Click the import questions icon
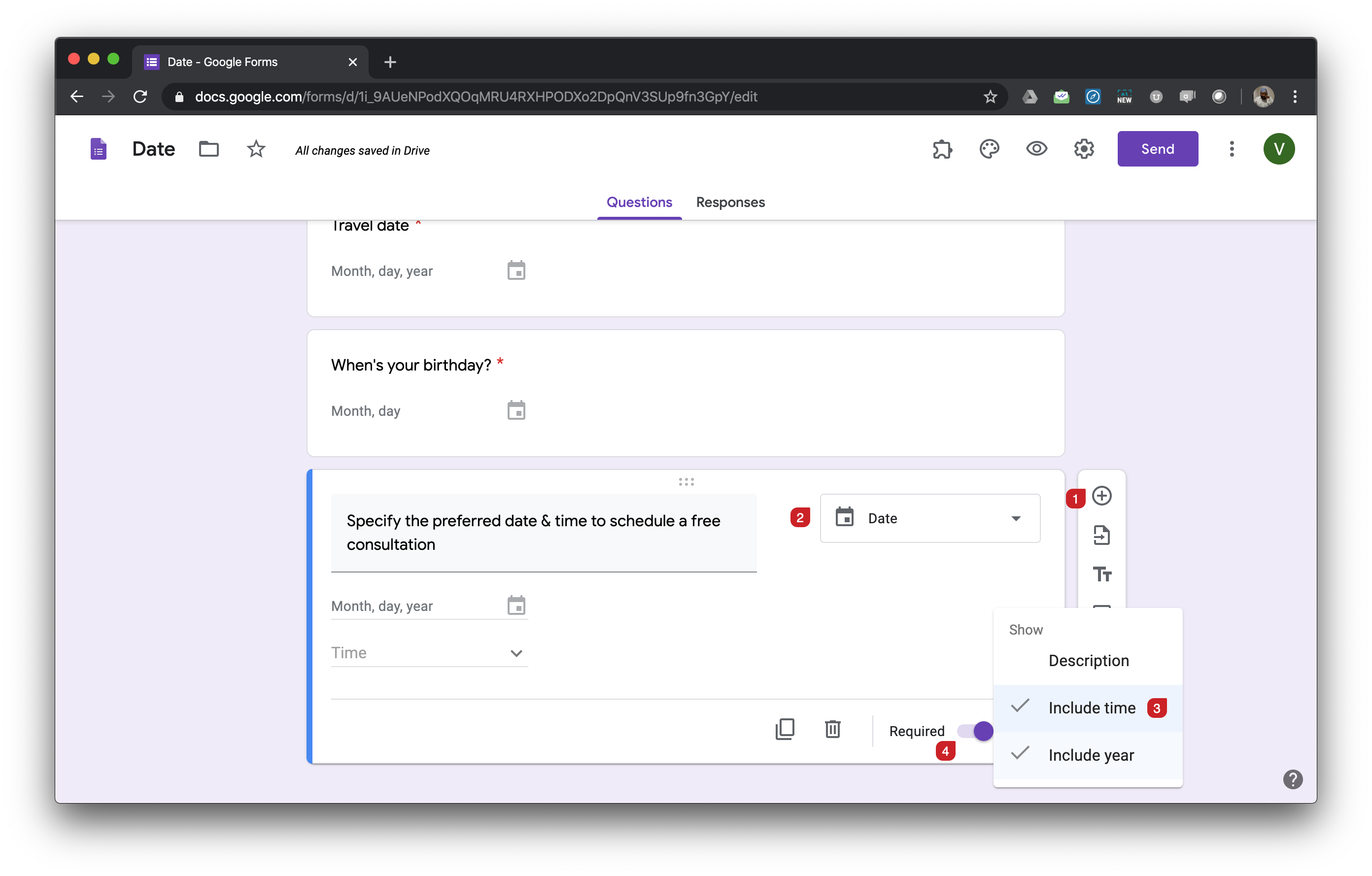This screenshot has height=876, width=1372. click(1102, 535)
